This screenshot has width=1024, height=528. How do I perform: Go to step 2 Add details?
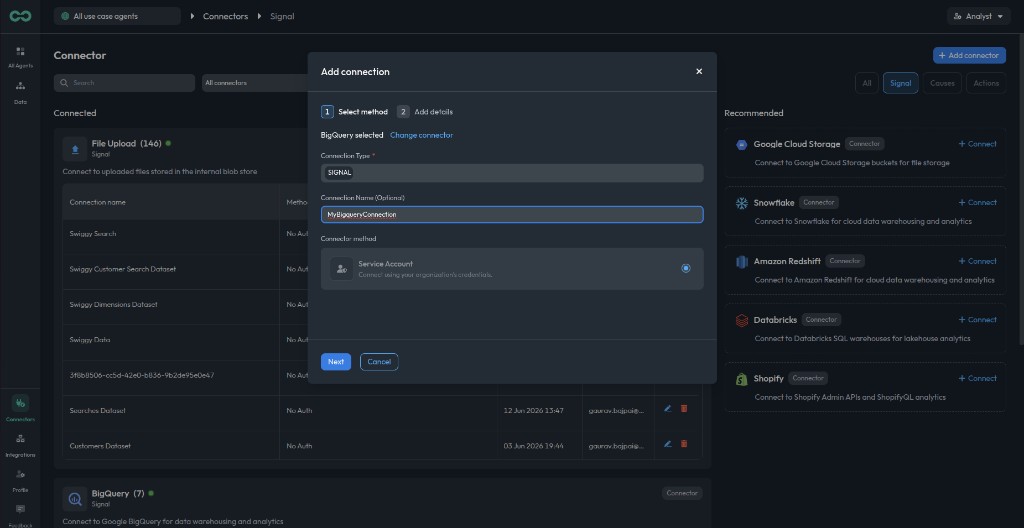coord(424,112)
